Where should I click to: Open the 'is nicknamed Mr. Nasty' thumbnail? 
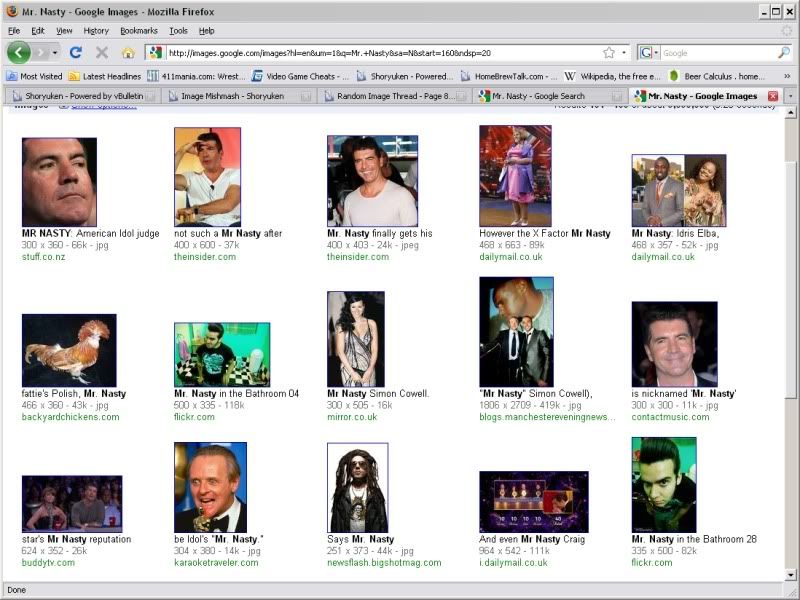click(x=674, y=344)
